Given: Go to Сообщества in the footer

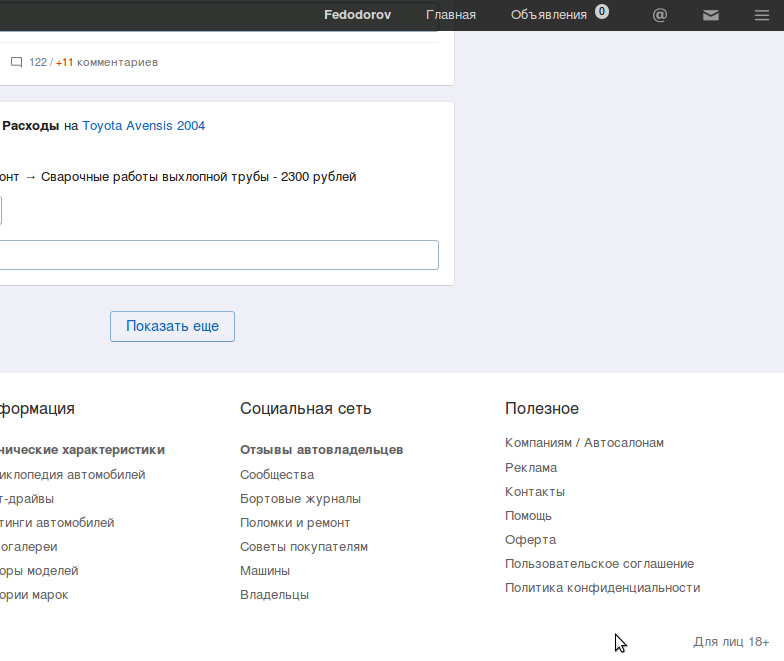Looking at the screenshot, I should (277, 474).
